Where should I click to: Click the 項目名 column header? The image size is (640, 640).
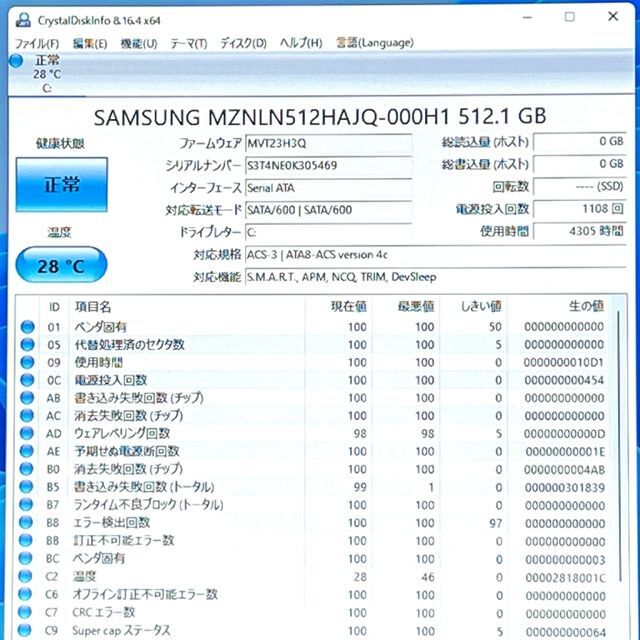click(93, 307)
